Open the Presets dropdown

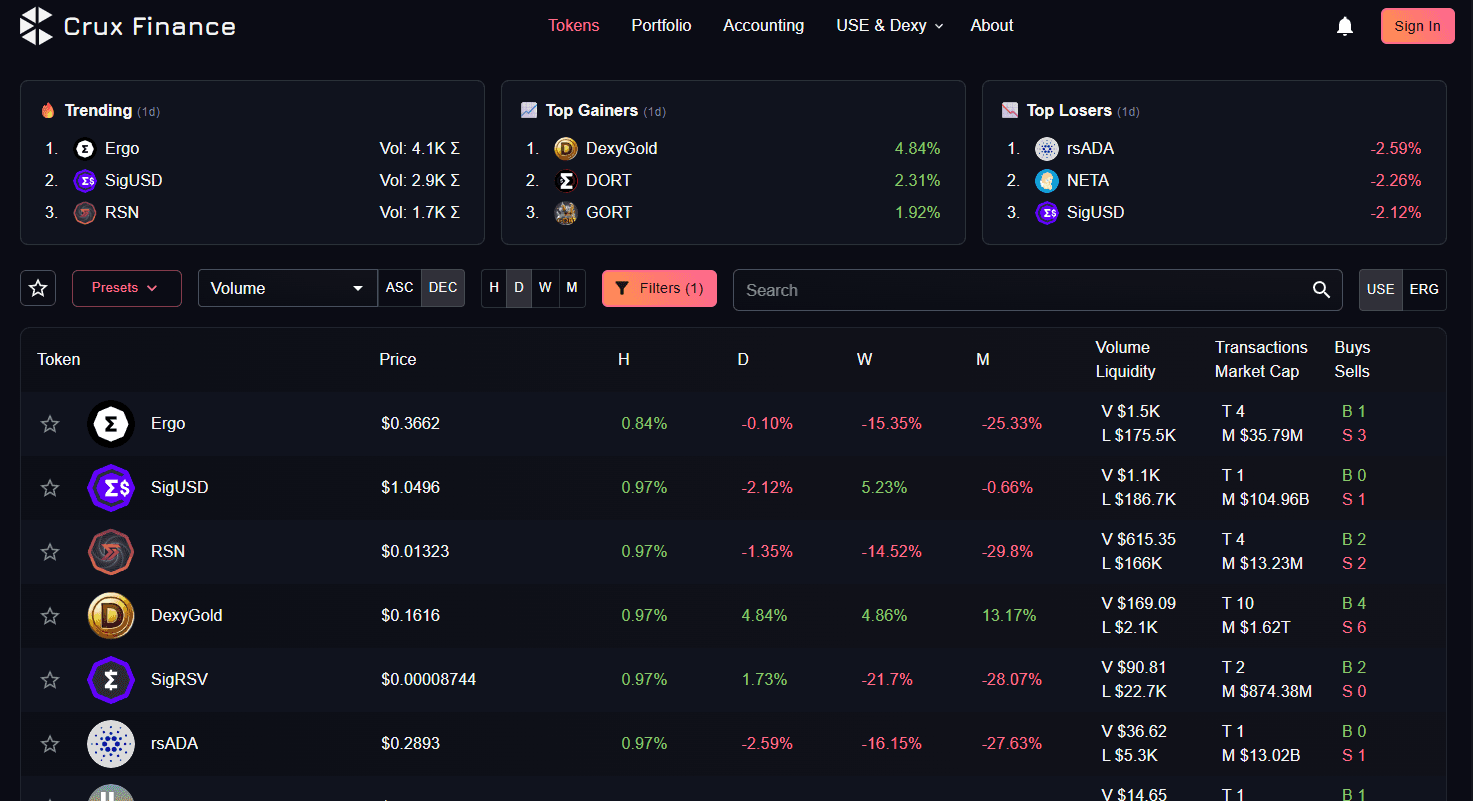click(x=126, y=288)
